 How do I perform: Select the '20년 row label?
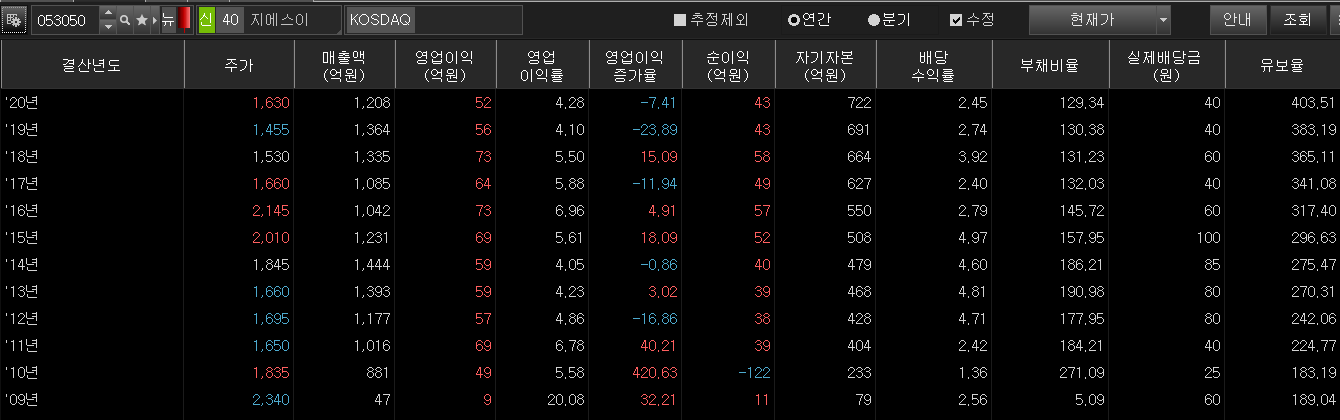click(x=21, y=102)
